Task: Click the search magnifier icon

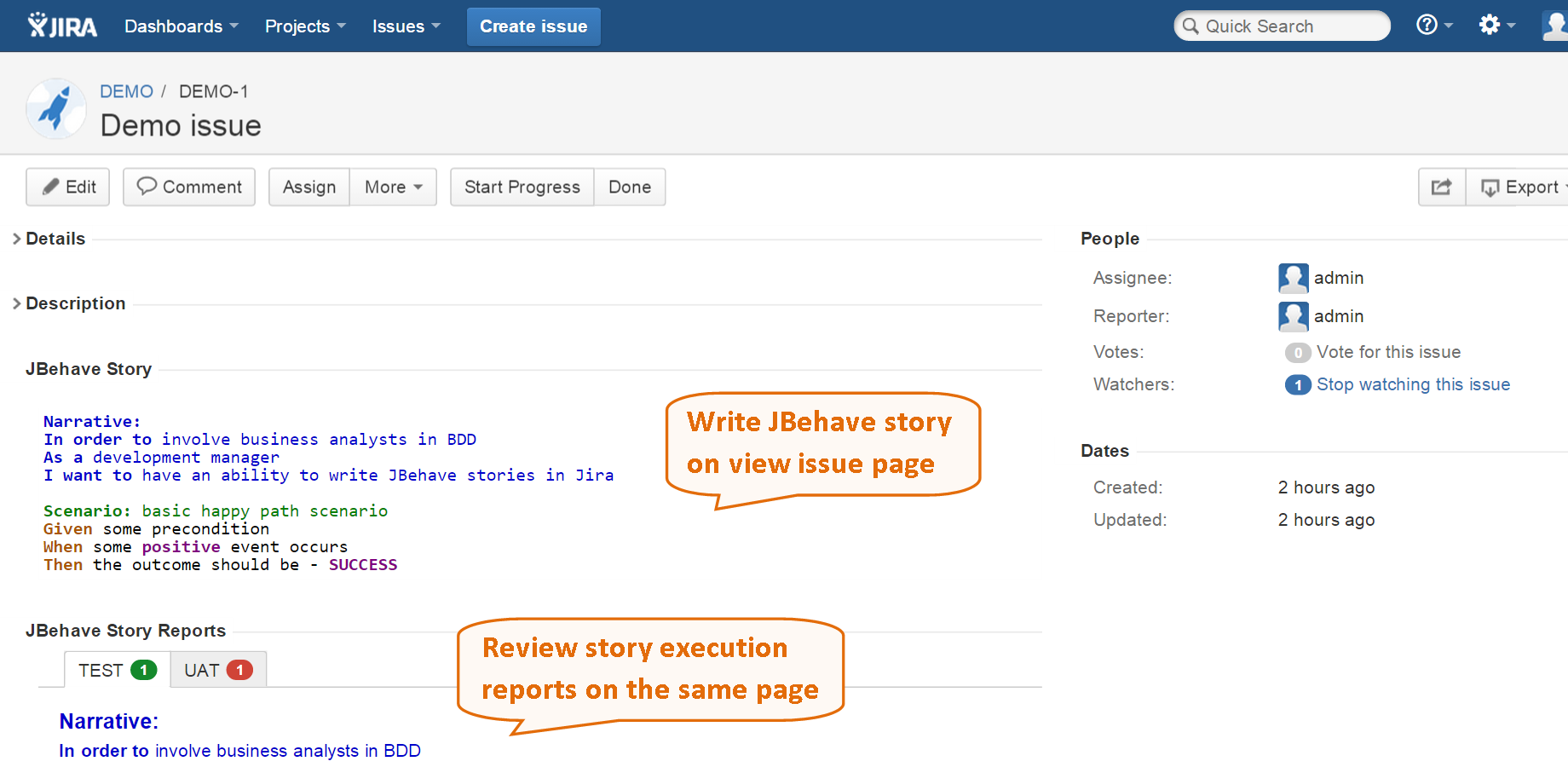Action: click(x=1190, y=26)
